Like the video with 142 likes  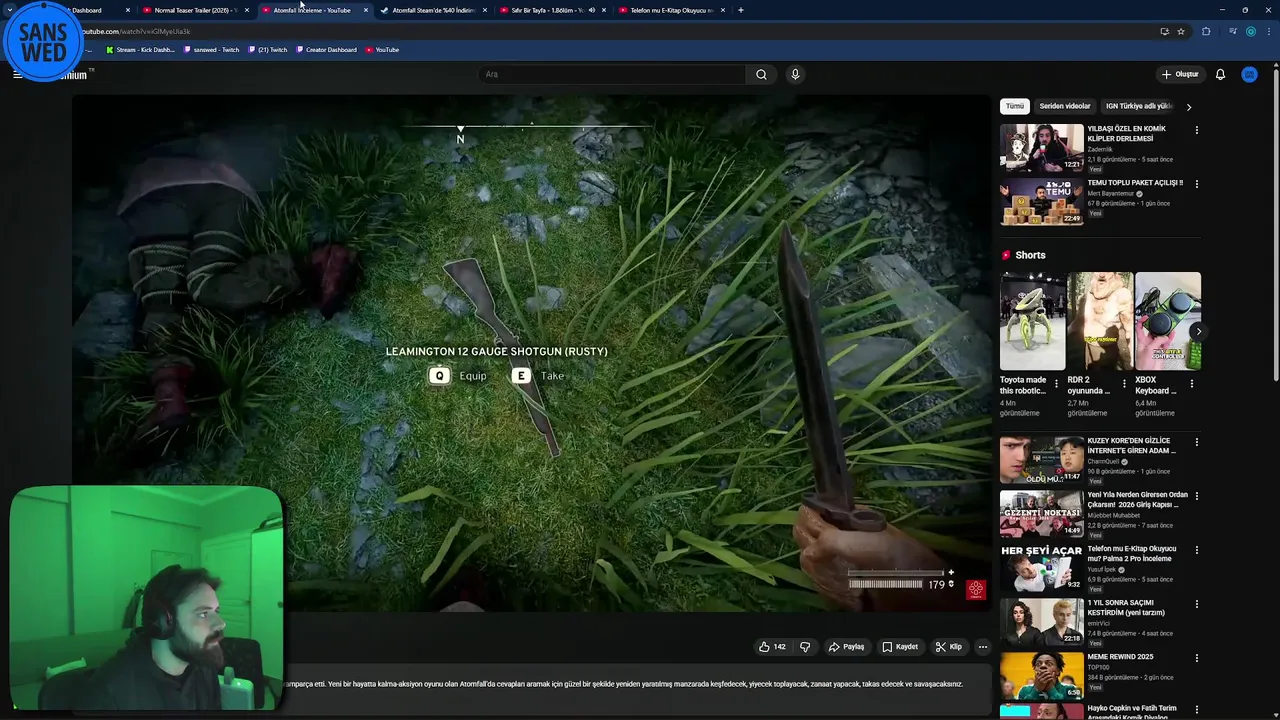point(772,647)
